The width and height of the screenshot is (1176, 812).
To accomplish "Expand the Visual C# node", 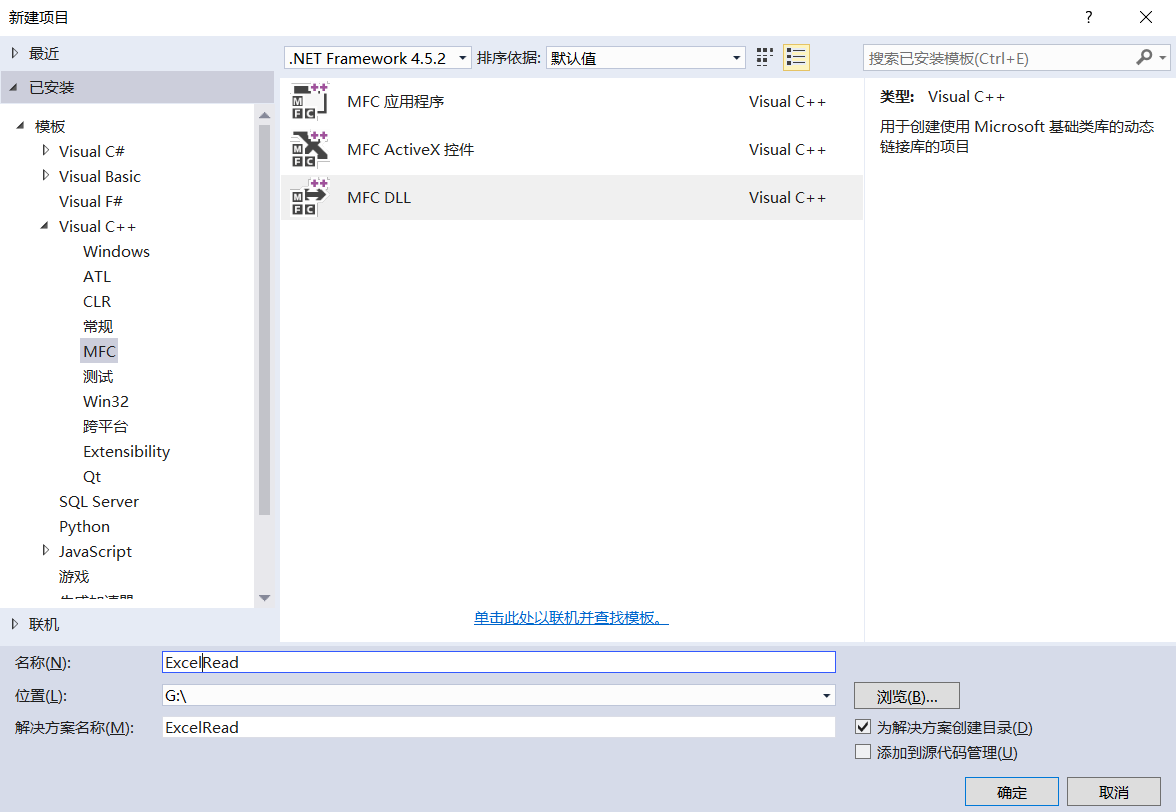I will [46, 151].
